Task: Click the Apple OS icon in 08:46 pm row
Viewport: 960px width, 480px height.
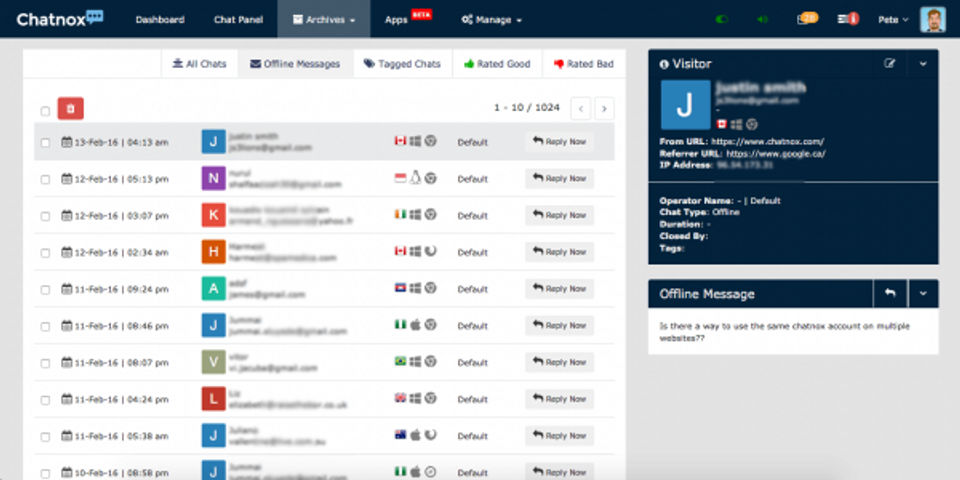Action: click(x=415, y=324)
